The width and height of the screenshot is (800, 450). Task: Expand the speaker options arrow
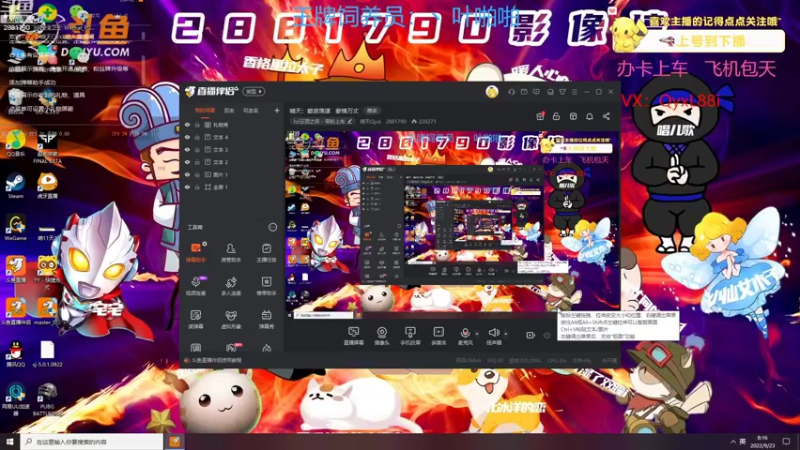coord(506,334)
